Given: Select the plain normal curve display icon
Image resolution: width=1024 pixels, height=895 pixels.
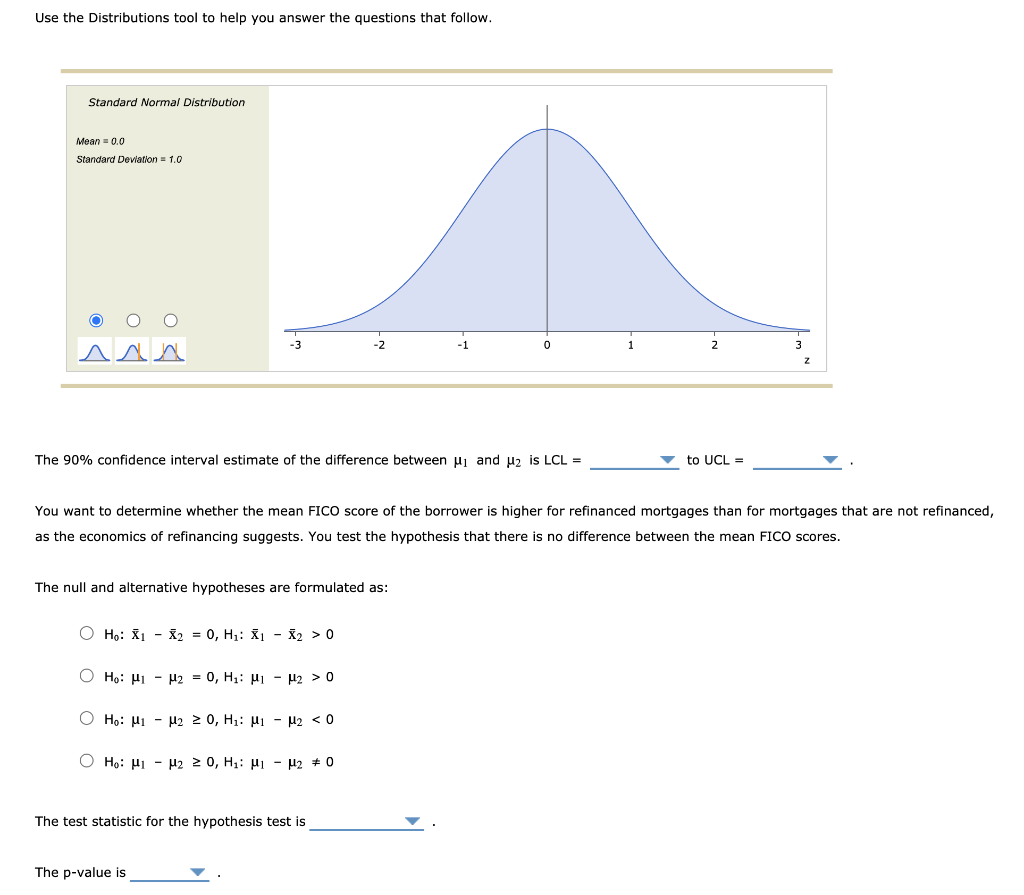Looking at the screenshot, I should [x=94, y=349].
